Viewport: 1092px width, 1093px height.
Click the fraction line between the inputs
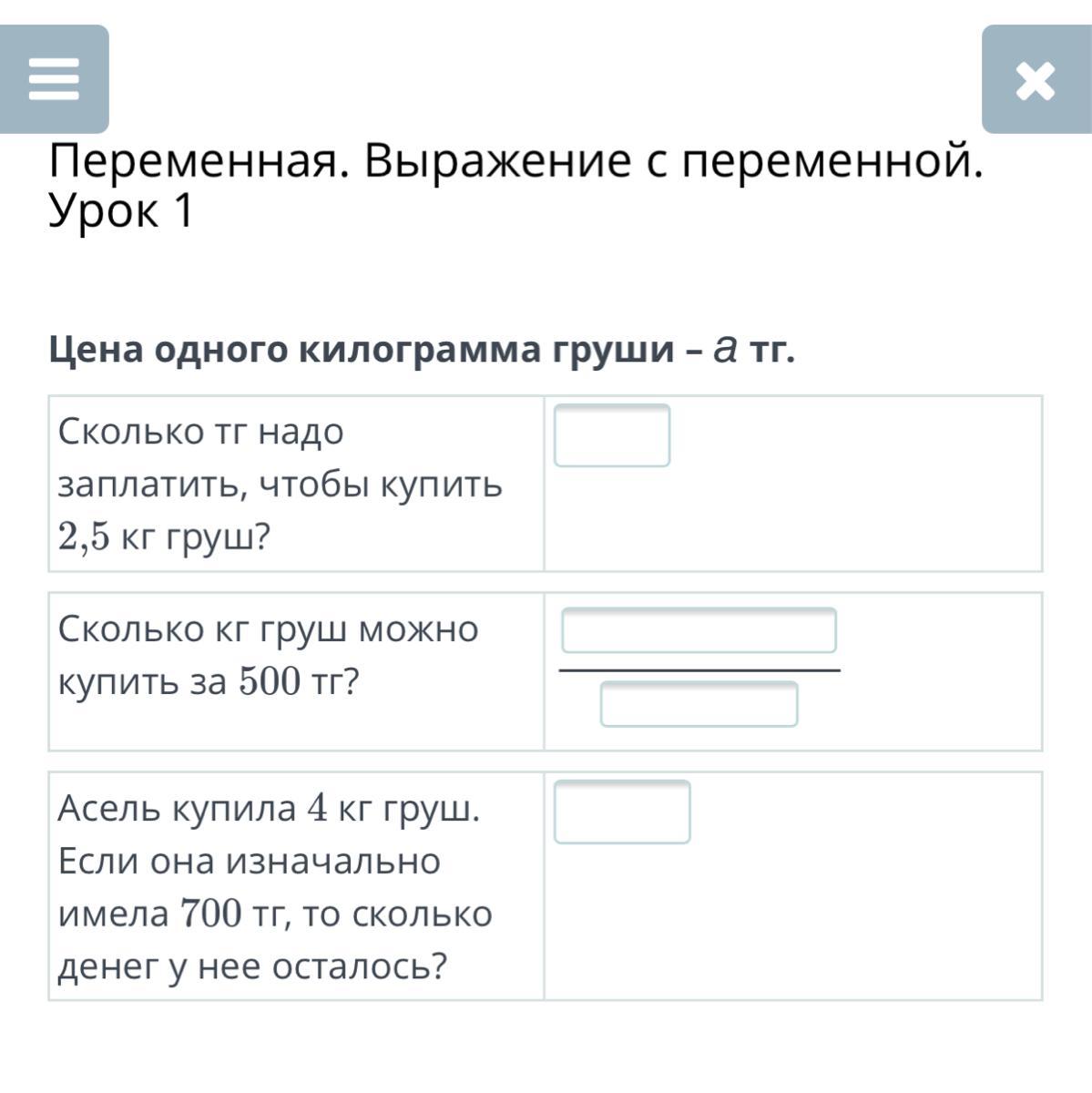(x=699, y=670)
